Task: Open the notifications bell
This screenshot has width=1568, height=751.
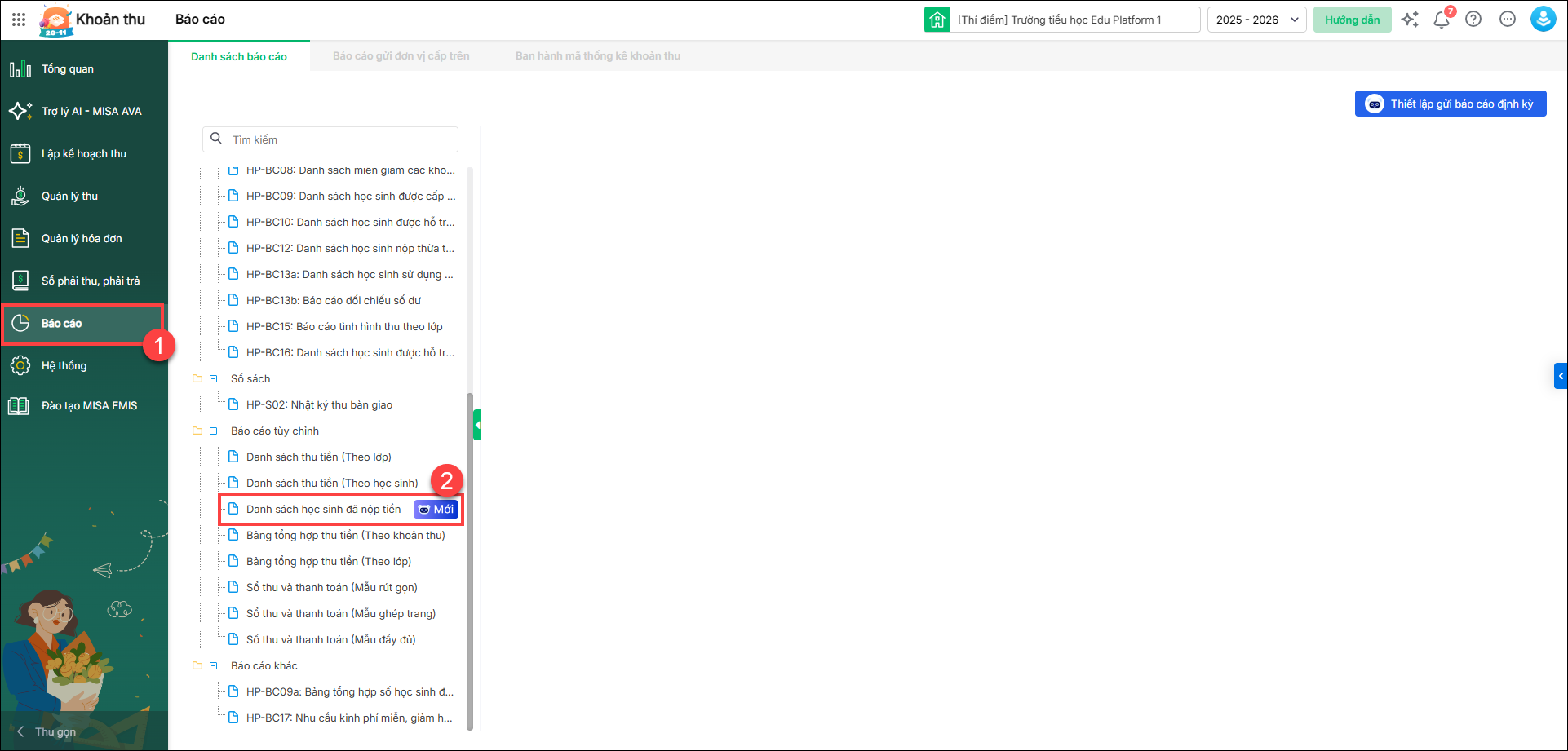Action: 1442,20
